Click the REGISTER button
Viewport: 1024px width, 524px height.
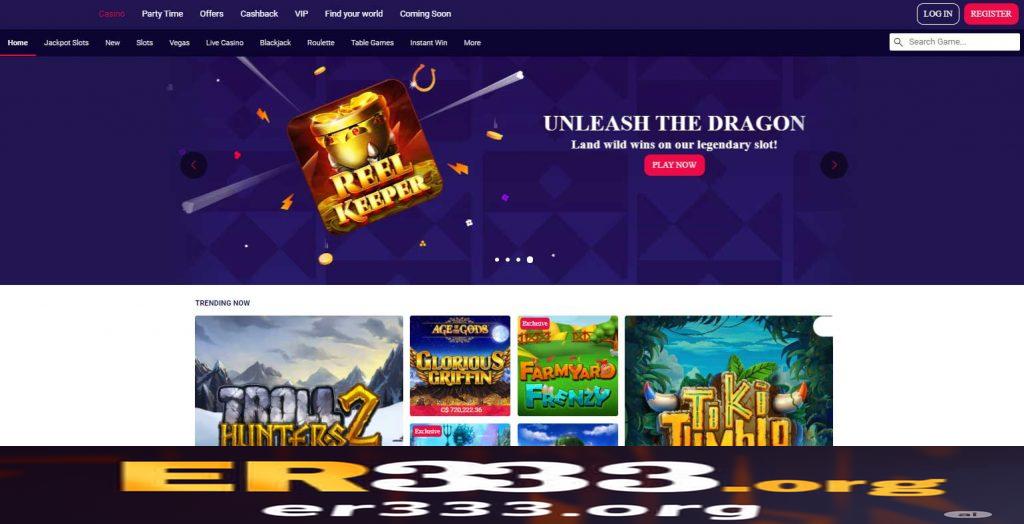(x=991, y=14)
